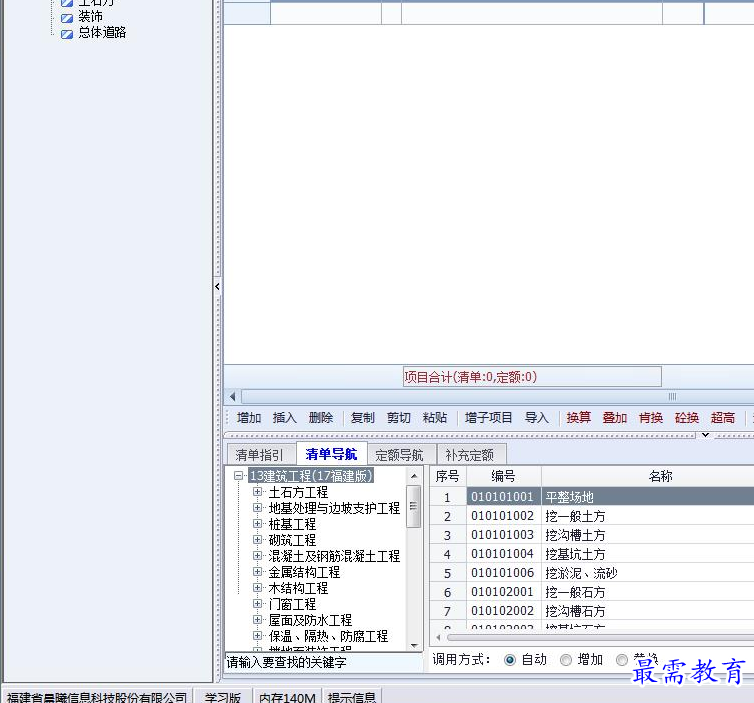Switch to the 清单导航 tab

331,453
